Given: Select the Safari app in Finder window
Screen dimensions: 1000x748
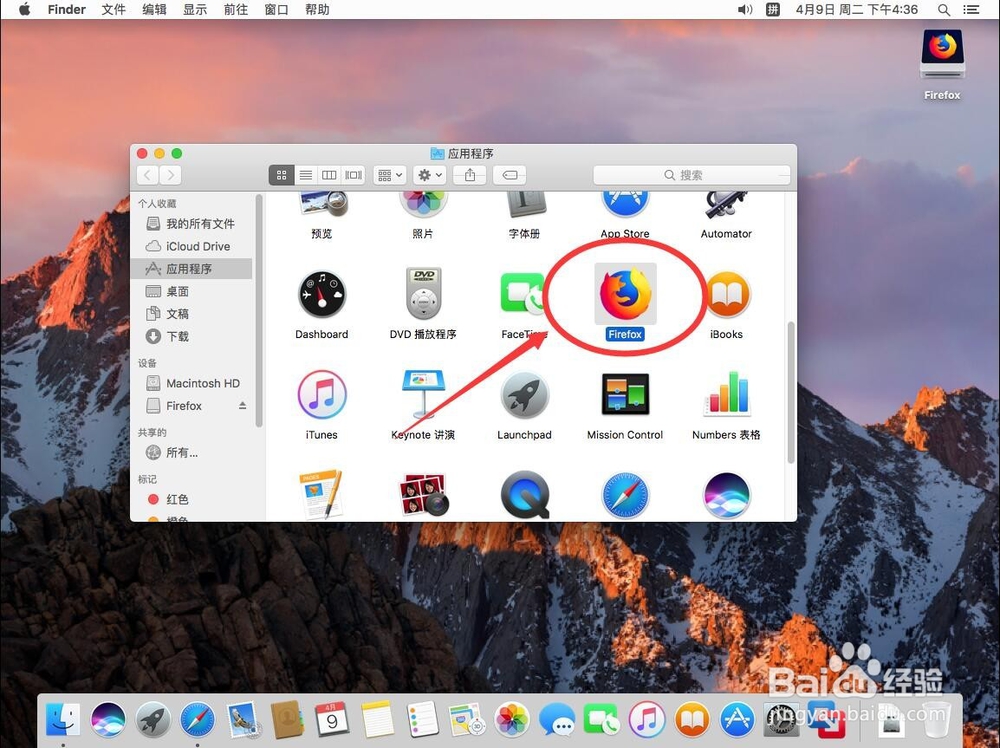Looking at the screenshot, I should pos(625,495).
